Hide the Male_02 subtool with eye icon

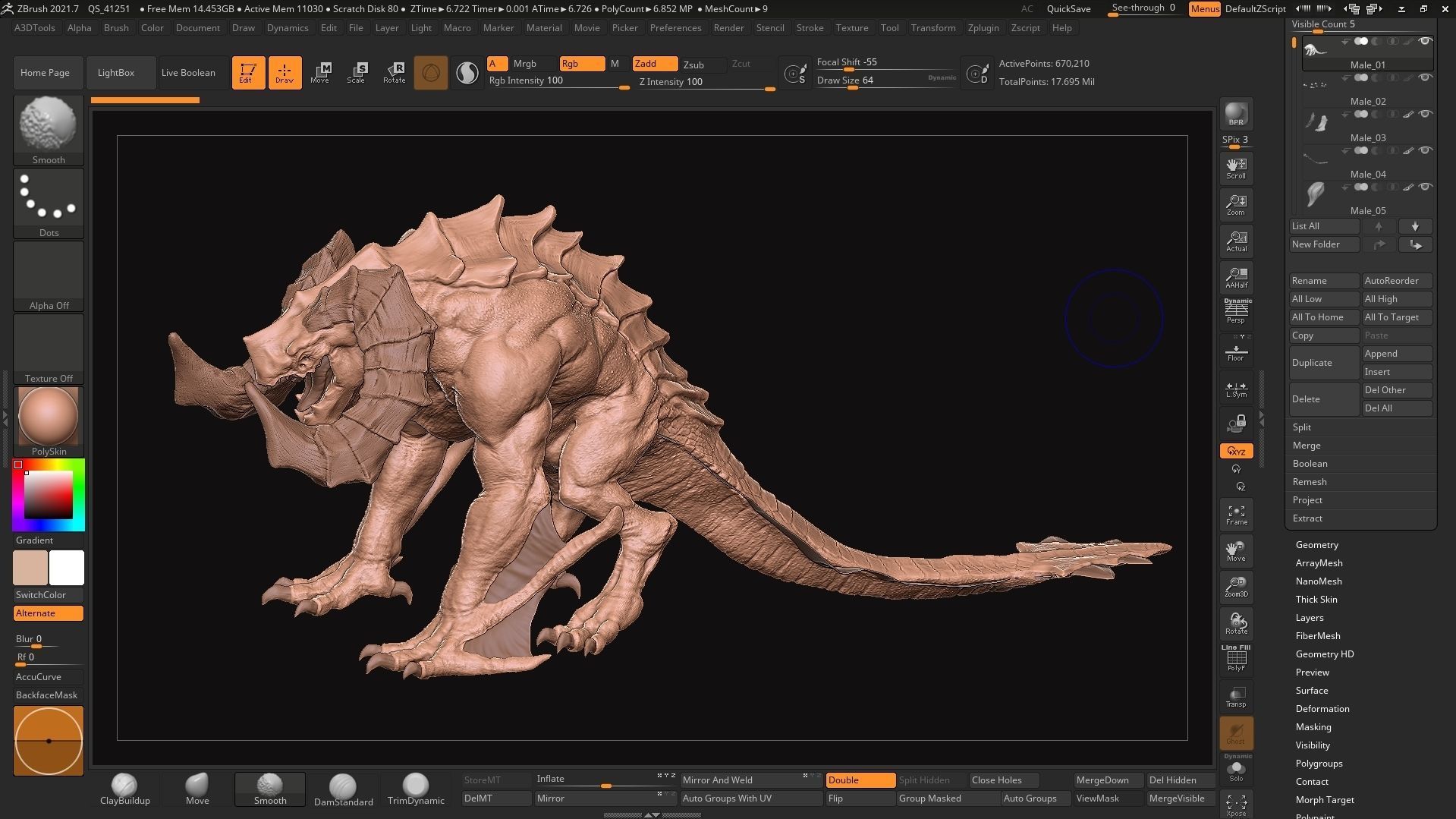pyautogui.click(x=1426, y=78)
